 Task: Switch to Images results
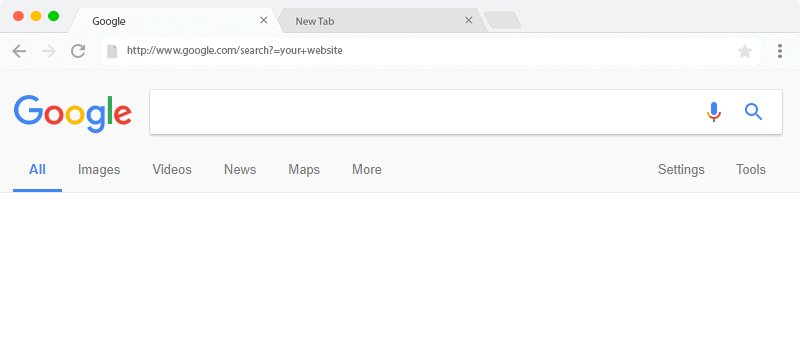tap(99, 170)
